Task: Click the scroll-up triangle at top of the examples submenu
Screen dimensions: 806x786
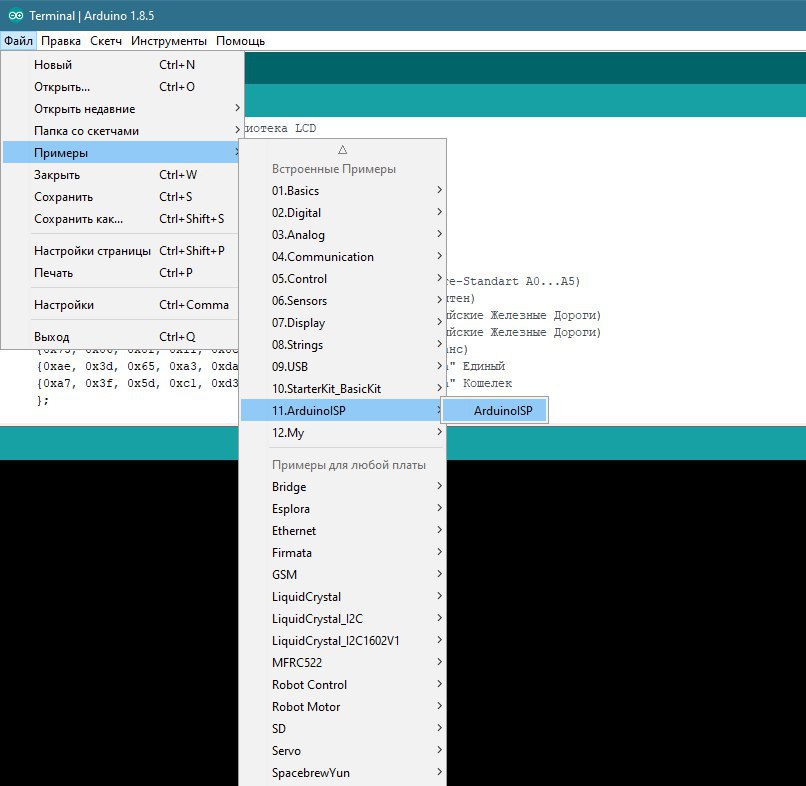Action: coord(343,150)
